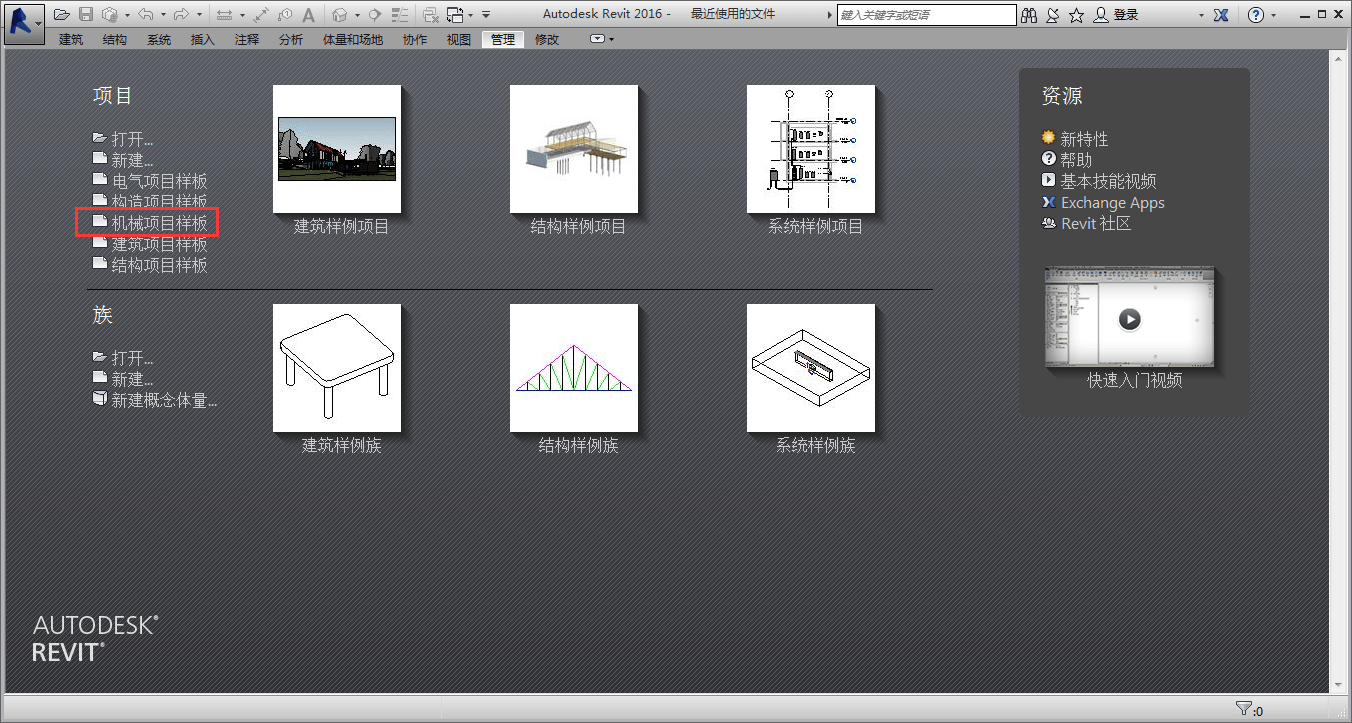Click the folder icon beside 项目 打开
The width and height of the screenshot is (1352, 723).
pos(99,137)
